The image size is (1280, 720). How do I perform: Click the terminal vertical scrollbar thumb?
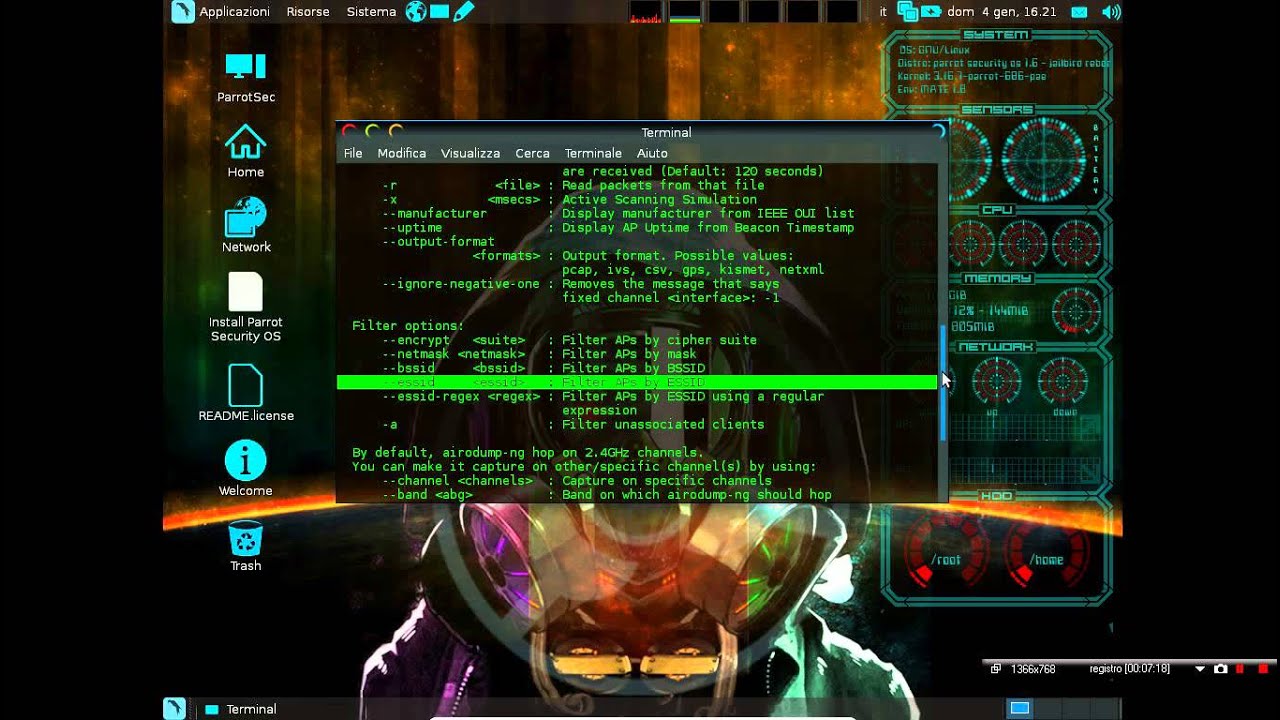[x=942, y=383]
